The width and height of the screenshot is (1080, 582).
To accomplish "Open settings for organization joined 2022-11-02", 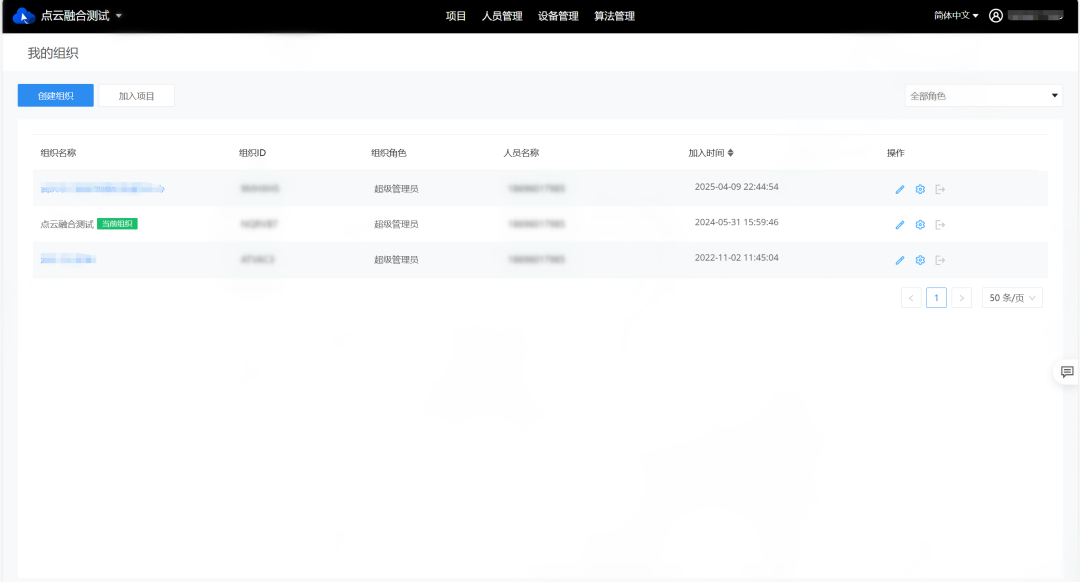I will [x=920, y=260].
